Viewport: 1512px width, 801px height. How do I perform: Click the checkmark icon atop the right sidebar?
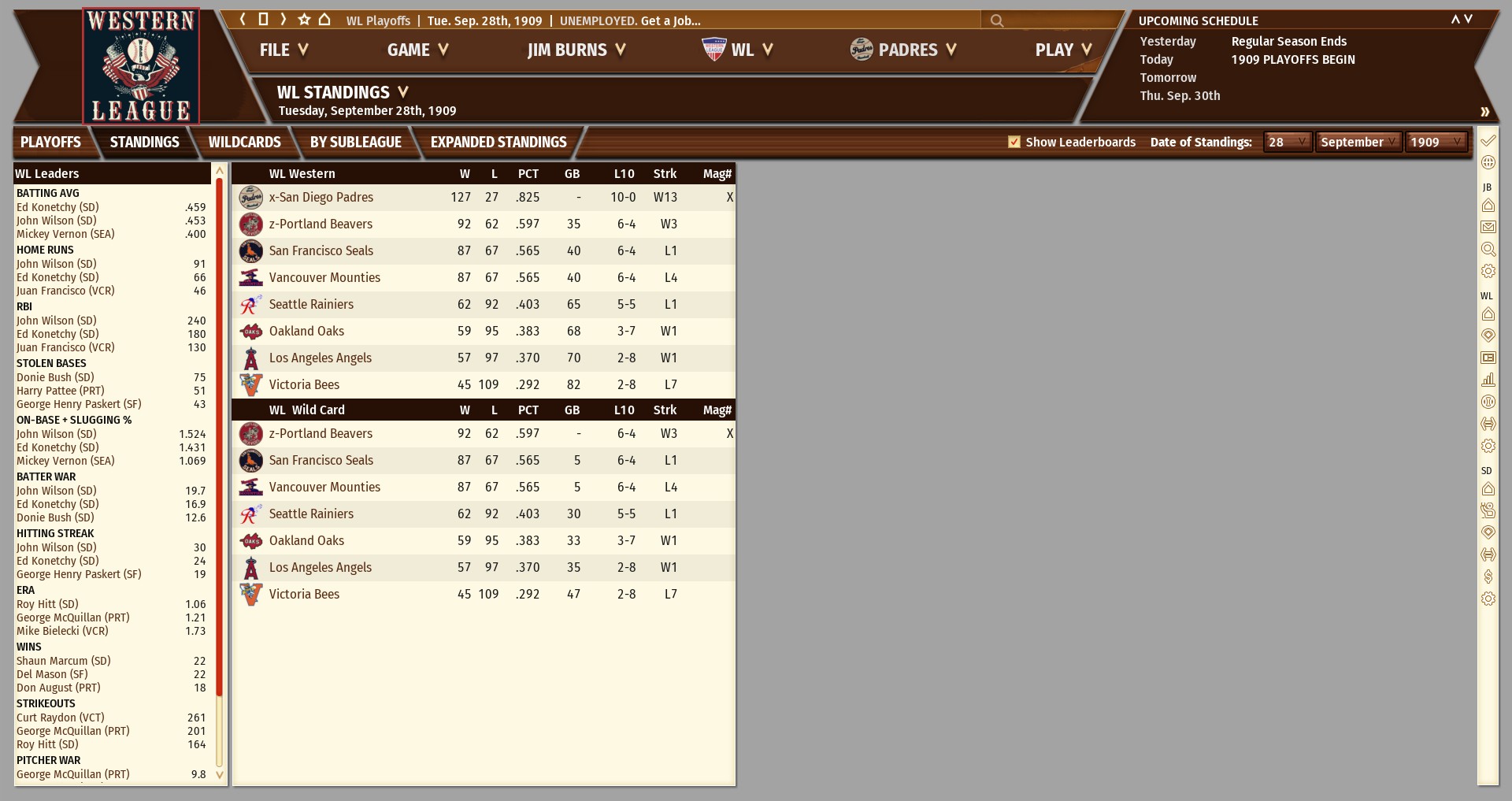1488,141
